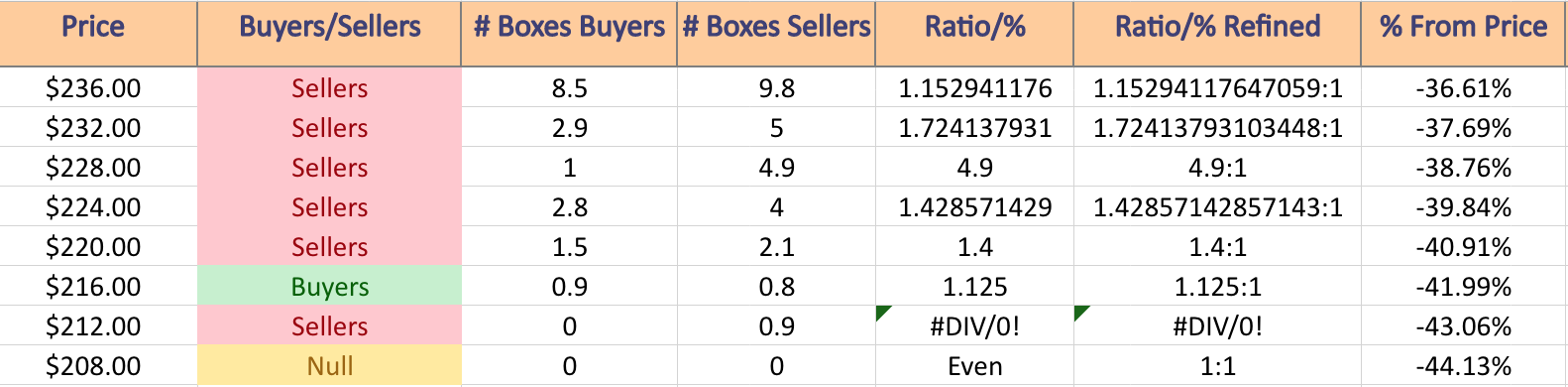1568x387 pixels.
Task: Click the 1.152941176 ratio cell
Action: (x=974, y=88)
